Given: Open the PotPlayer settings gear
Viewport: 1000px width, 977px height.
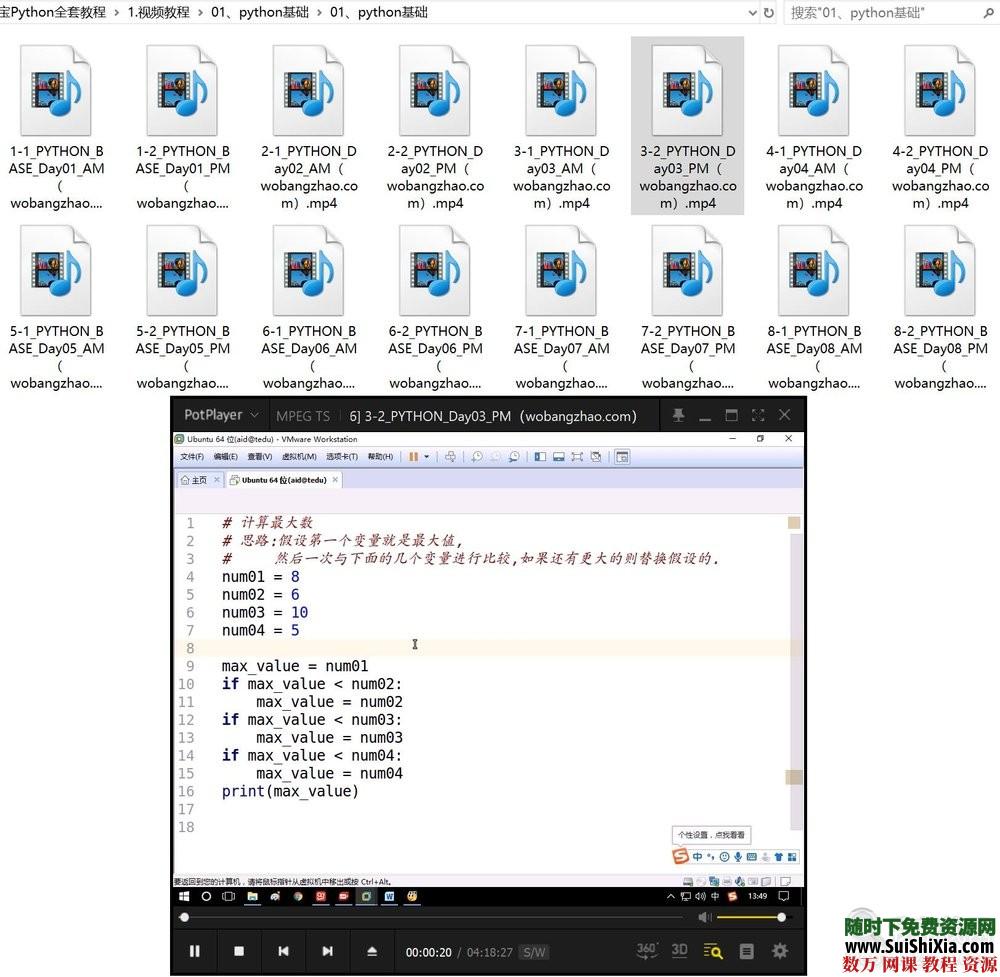Looking at the screenshot, I should tap(780, 951).
